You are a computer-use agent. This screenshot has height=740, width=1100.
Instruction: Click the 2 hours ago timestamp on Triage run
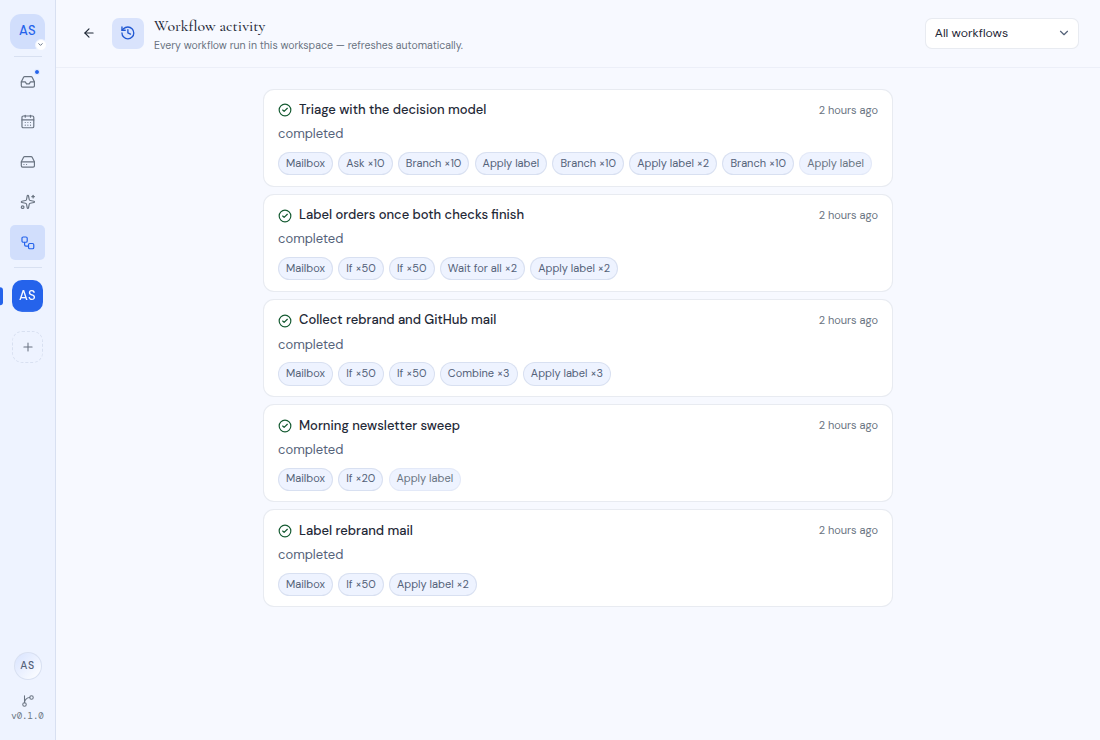[848, 110]
